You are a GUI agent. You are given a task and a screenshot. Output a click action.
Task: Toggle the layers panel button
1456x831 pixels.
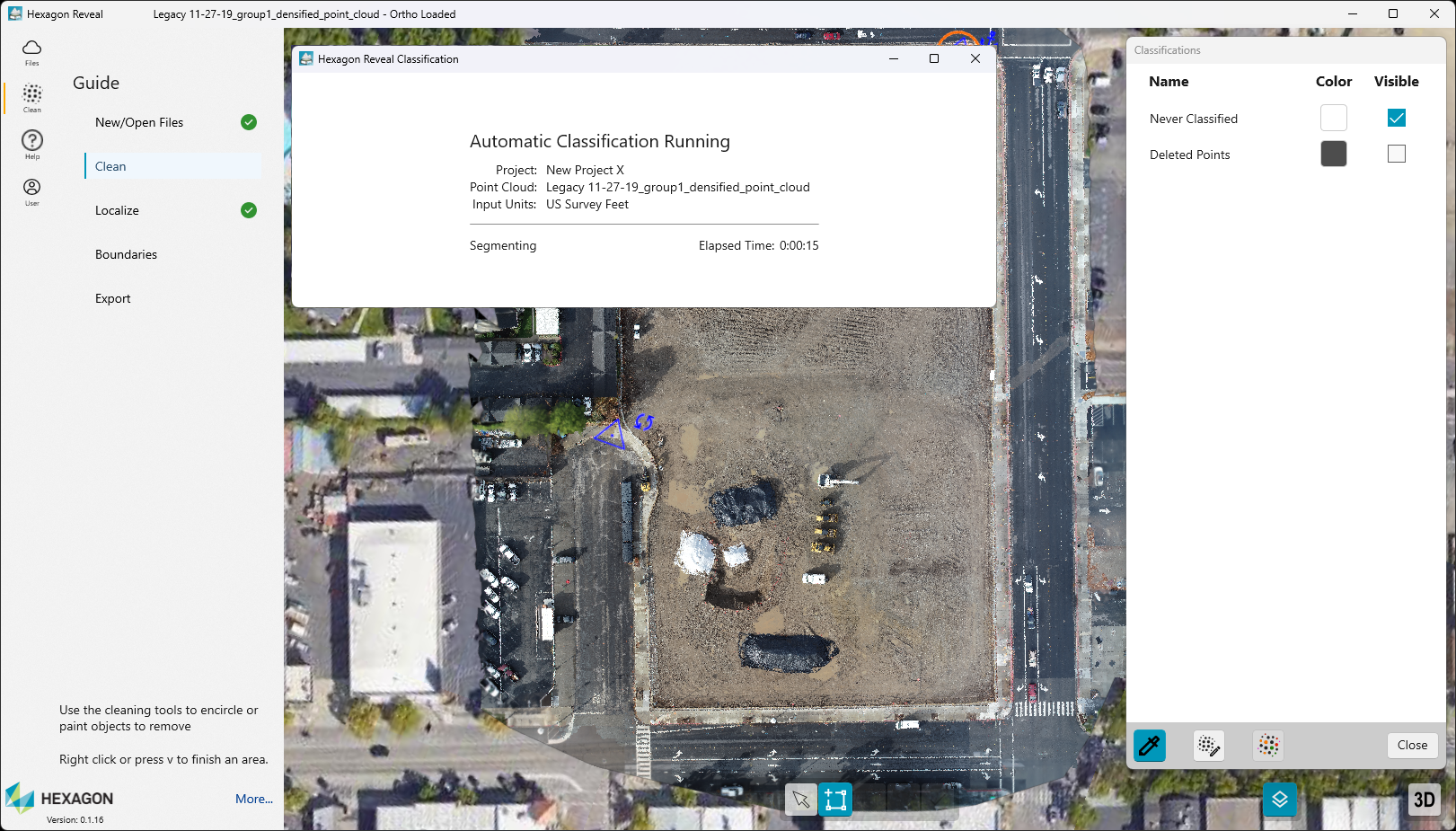(1280, 800)
